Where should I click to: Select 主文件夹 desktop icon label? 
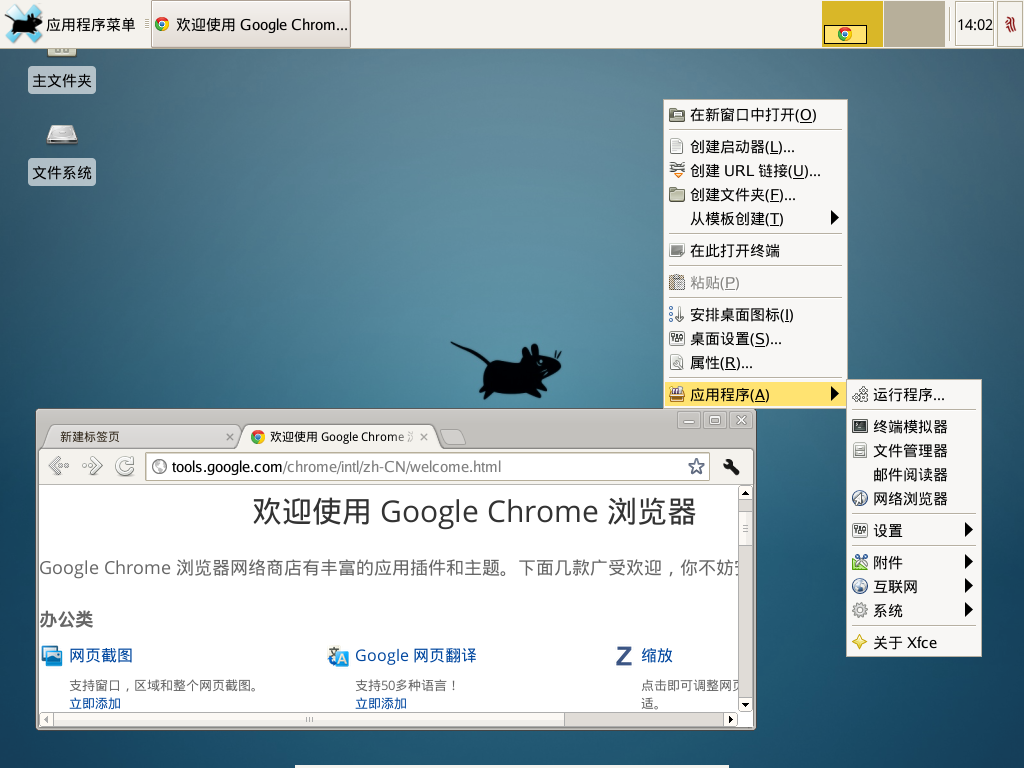pyautogui.click(x=62, y=80)
